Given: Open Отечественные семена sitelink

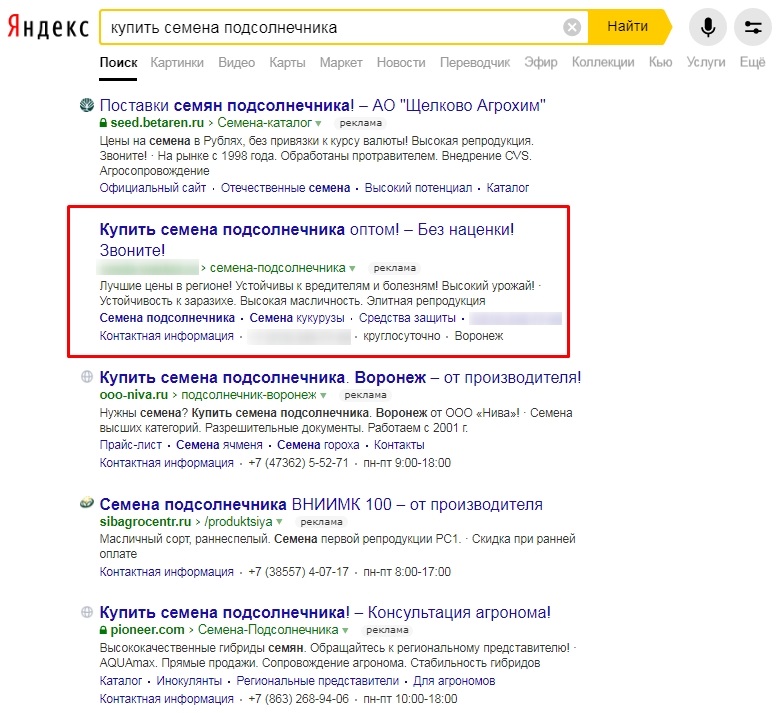Looking at the screenshot, I should [x=285, y=188].
